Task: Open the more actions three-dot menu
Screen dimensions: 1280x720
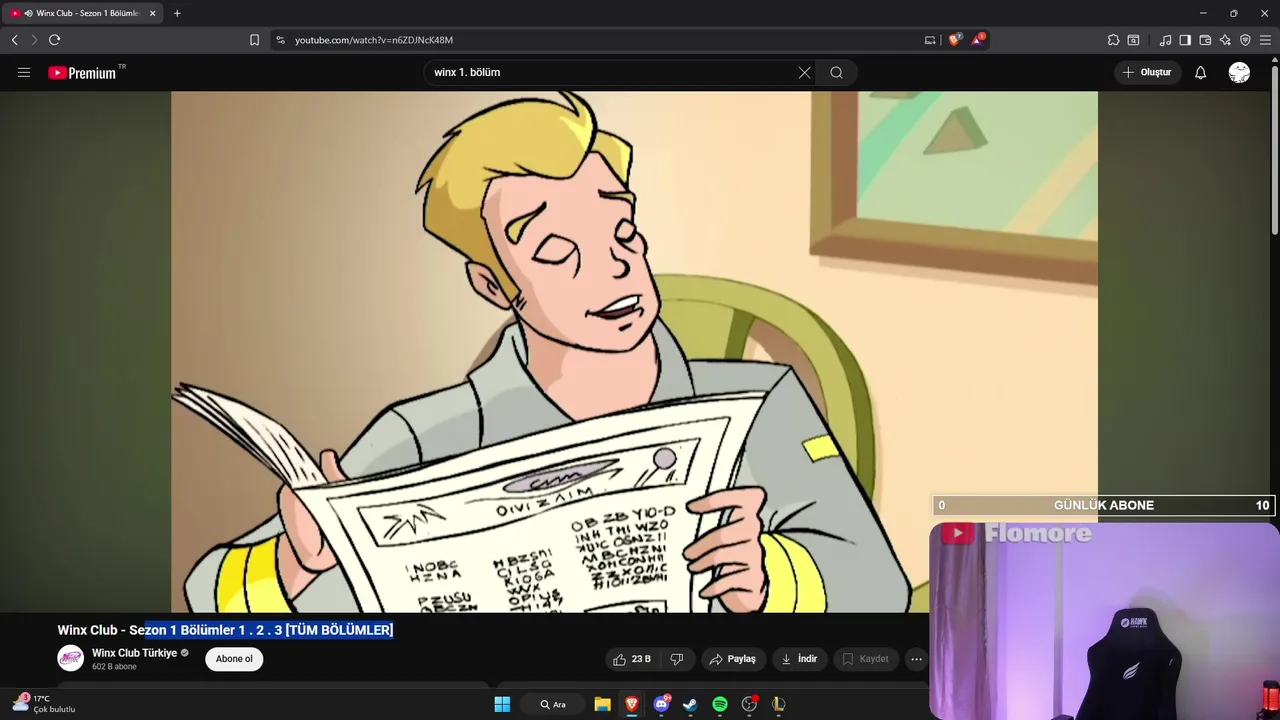Action: (916, 659)
